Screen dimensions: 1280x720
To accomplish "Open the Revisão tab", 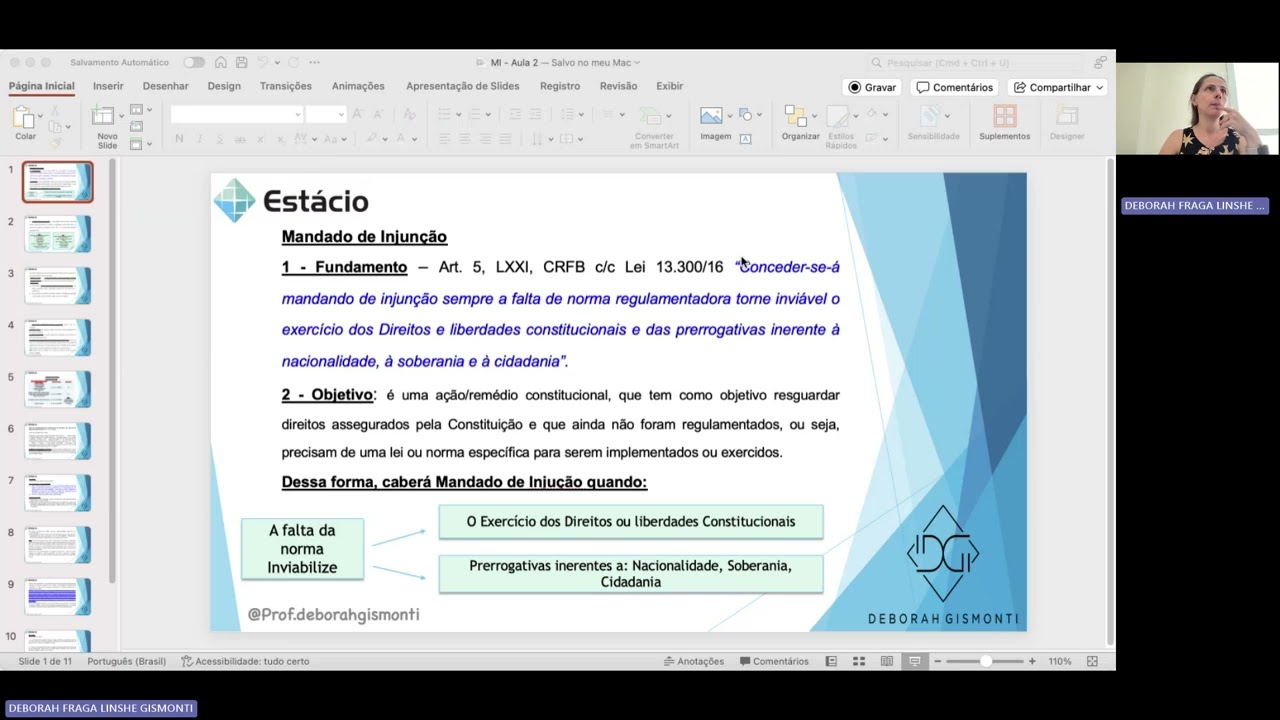I will point(618,86).
